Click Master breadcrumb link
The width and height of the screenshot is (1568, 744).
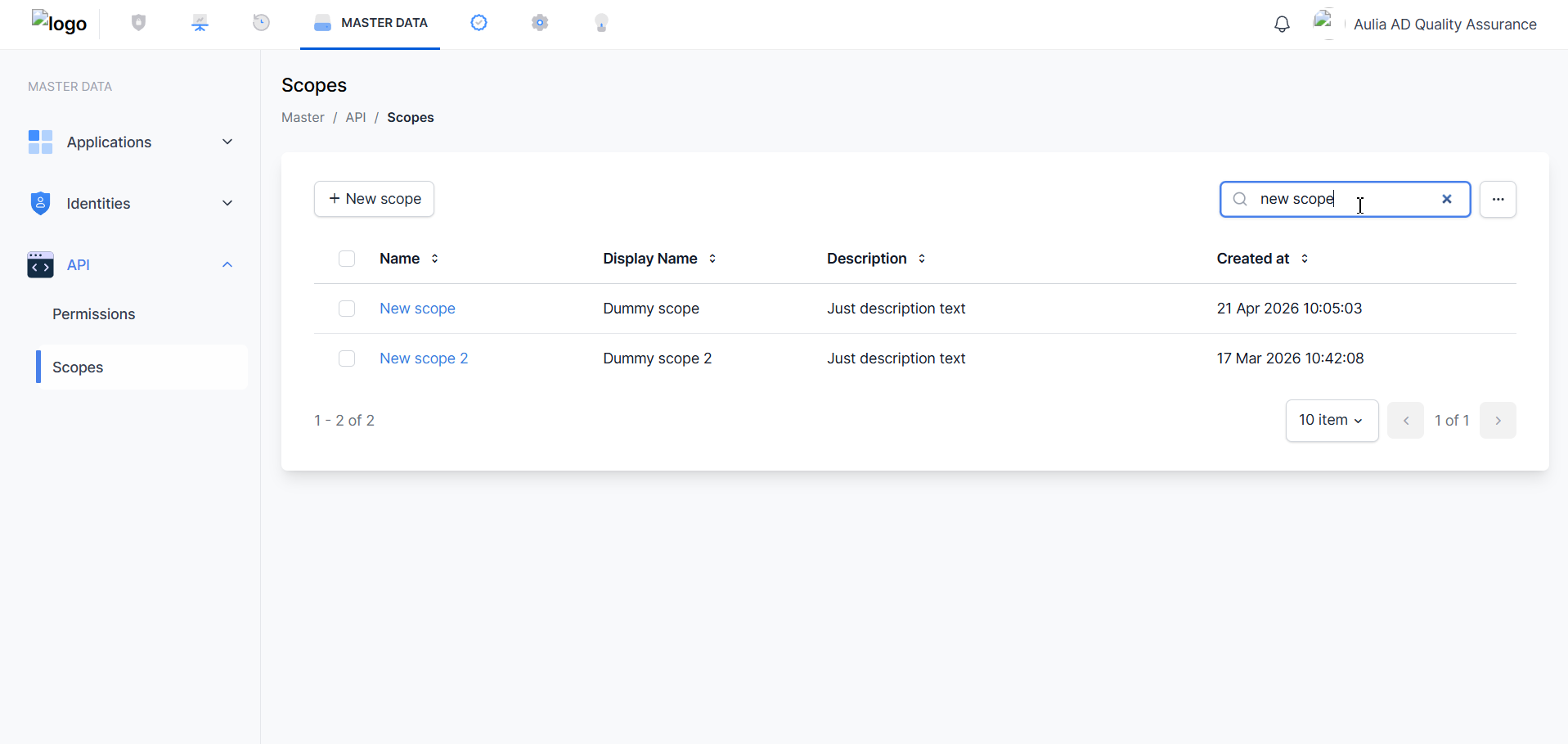[x=303, y=117]
